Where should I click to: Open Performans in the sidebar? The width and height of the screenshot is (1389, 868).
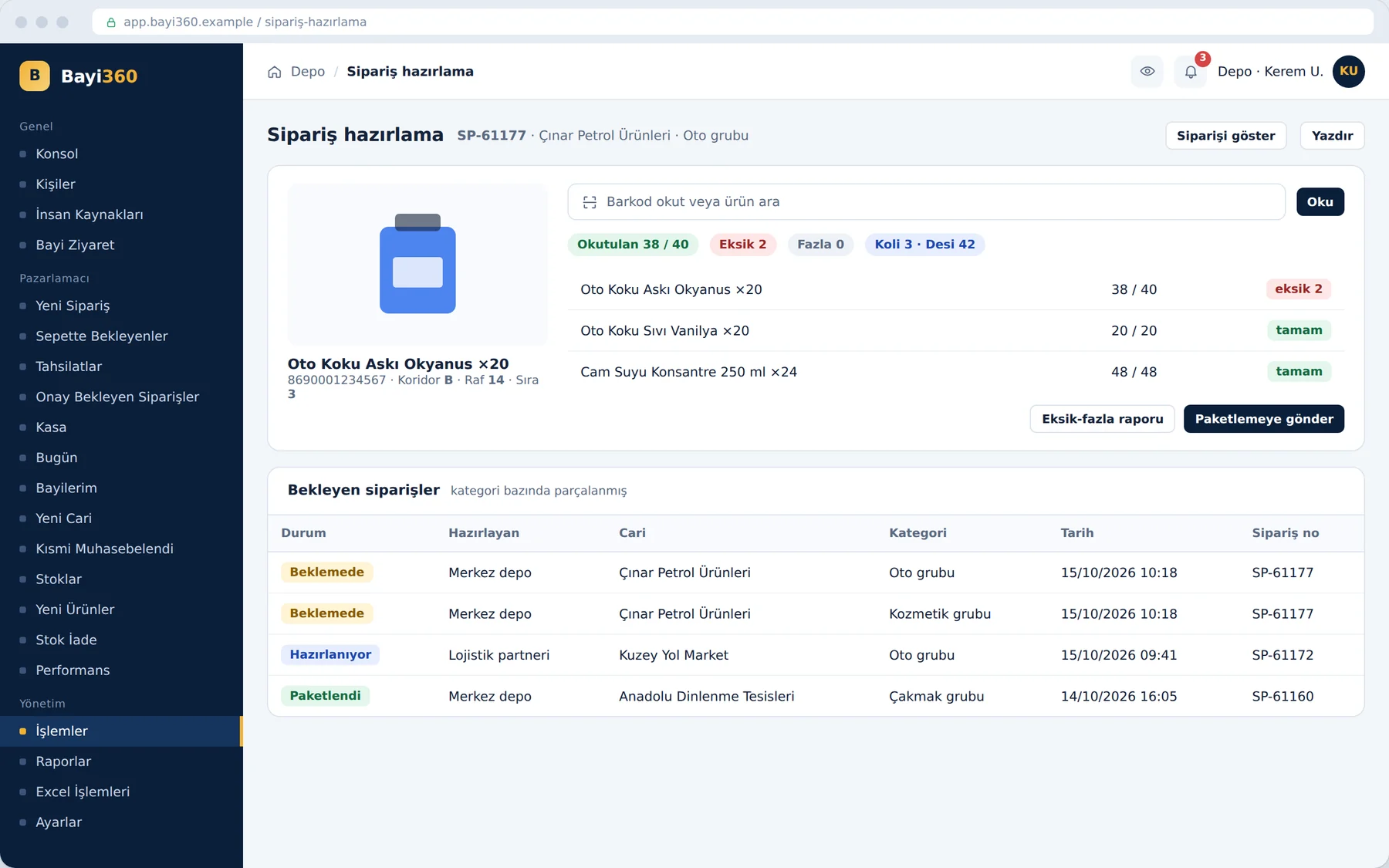121,670
